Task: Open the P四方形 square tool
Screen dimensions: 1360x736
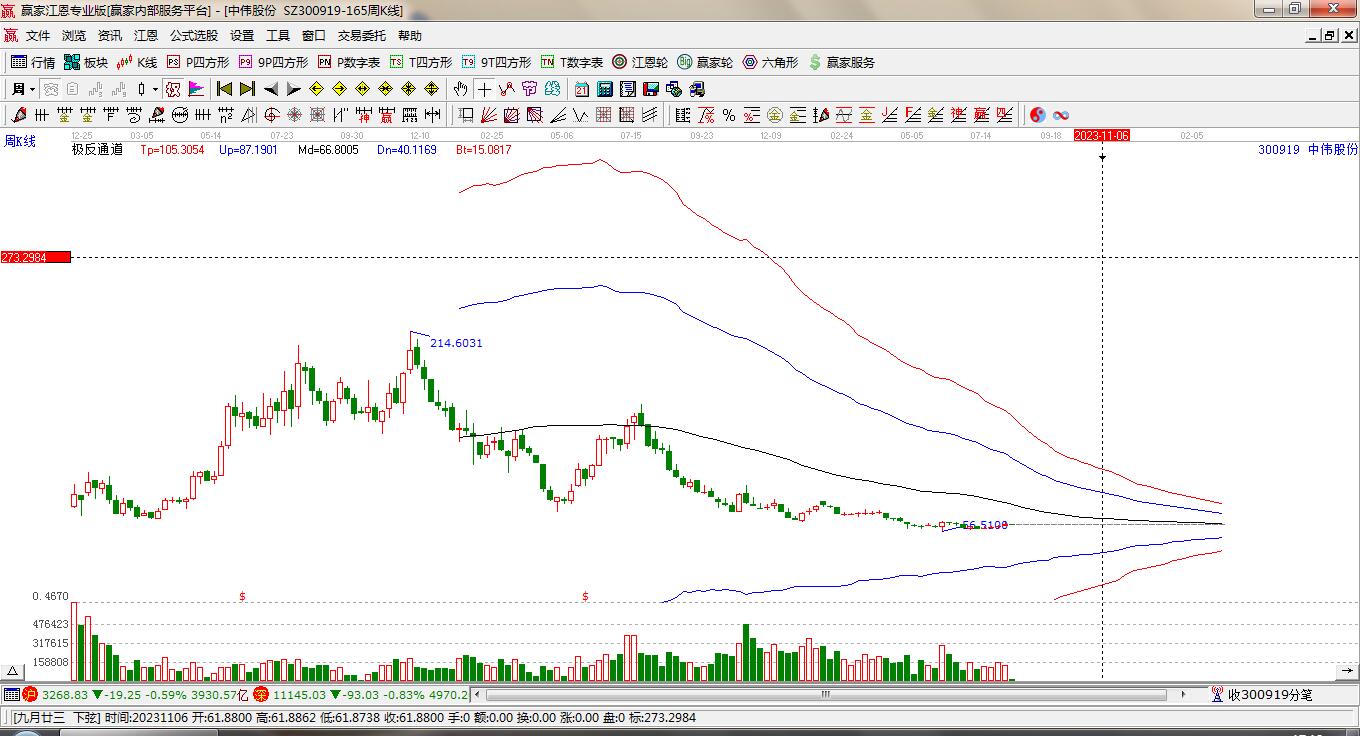Action: (x=198, y=62)
